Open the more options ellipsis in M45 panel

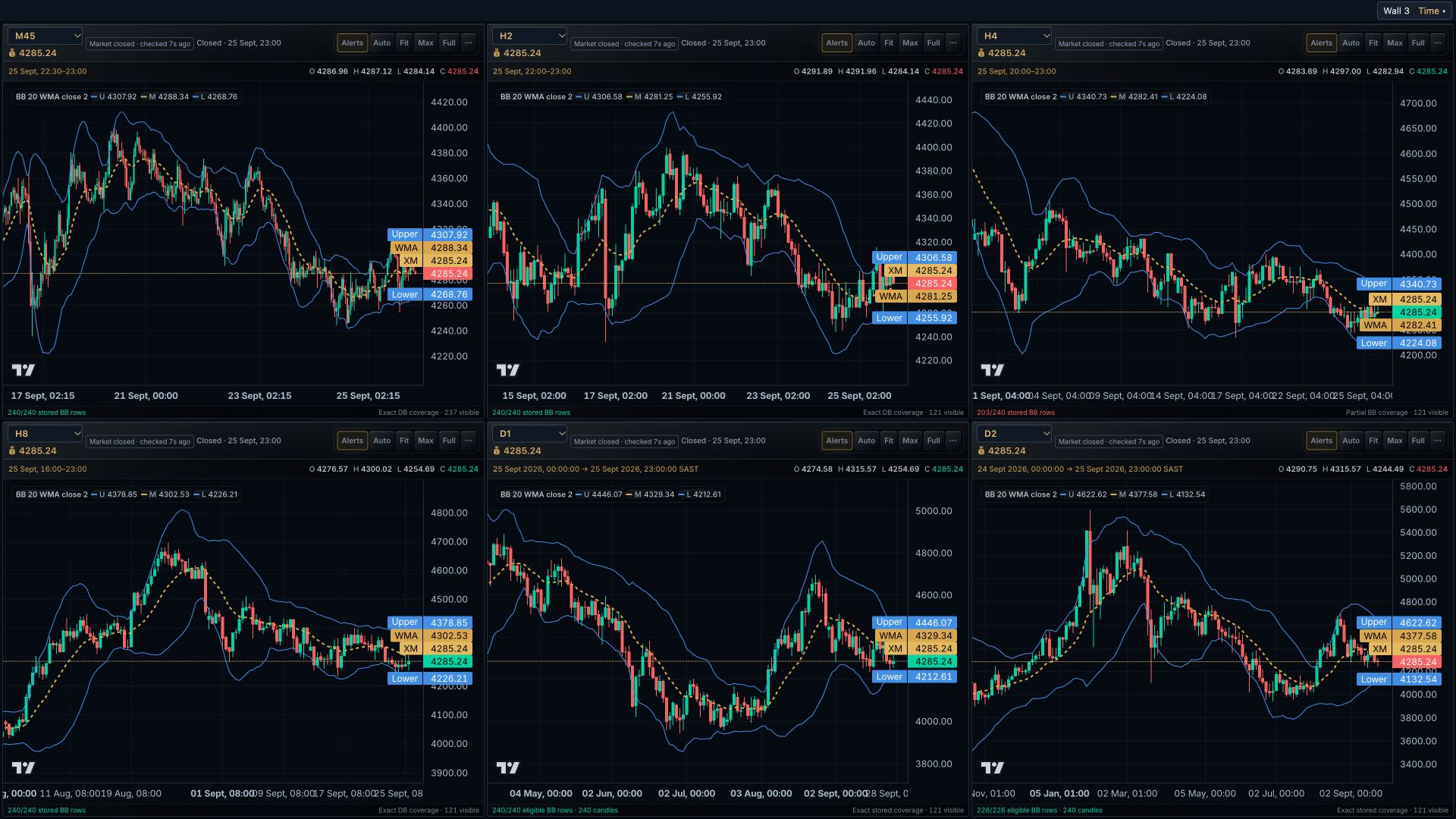[469, 43]
